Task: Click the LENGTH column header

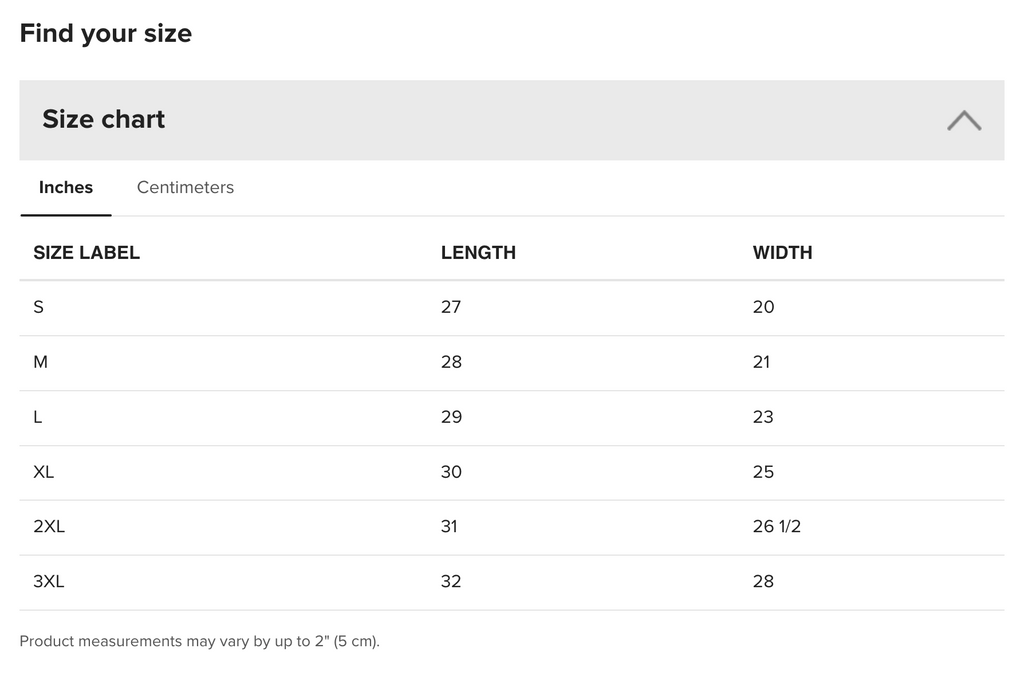Action: click(478, 253)
